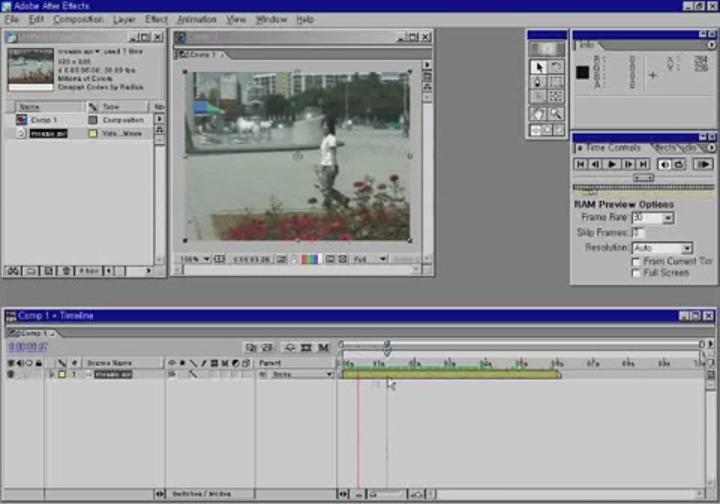Enable Full Screen checkbox
Screen dimensions: 720x504
pyautogui.click(x=636, y=273)
